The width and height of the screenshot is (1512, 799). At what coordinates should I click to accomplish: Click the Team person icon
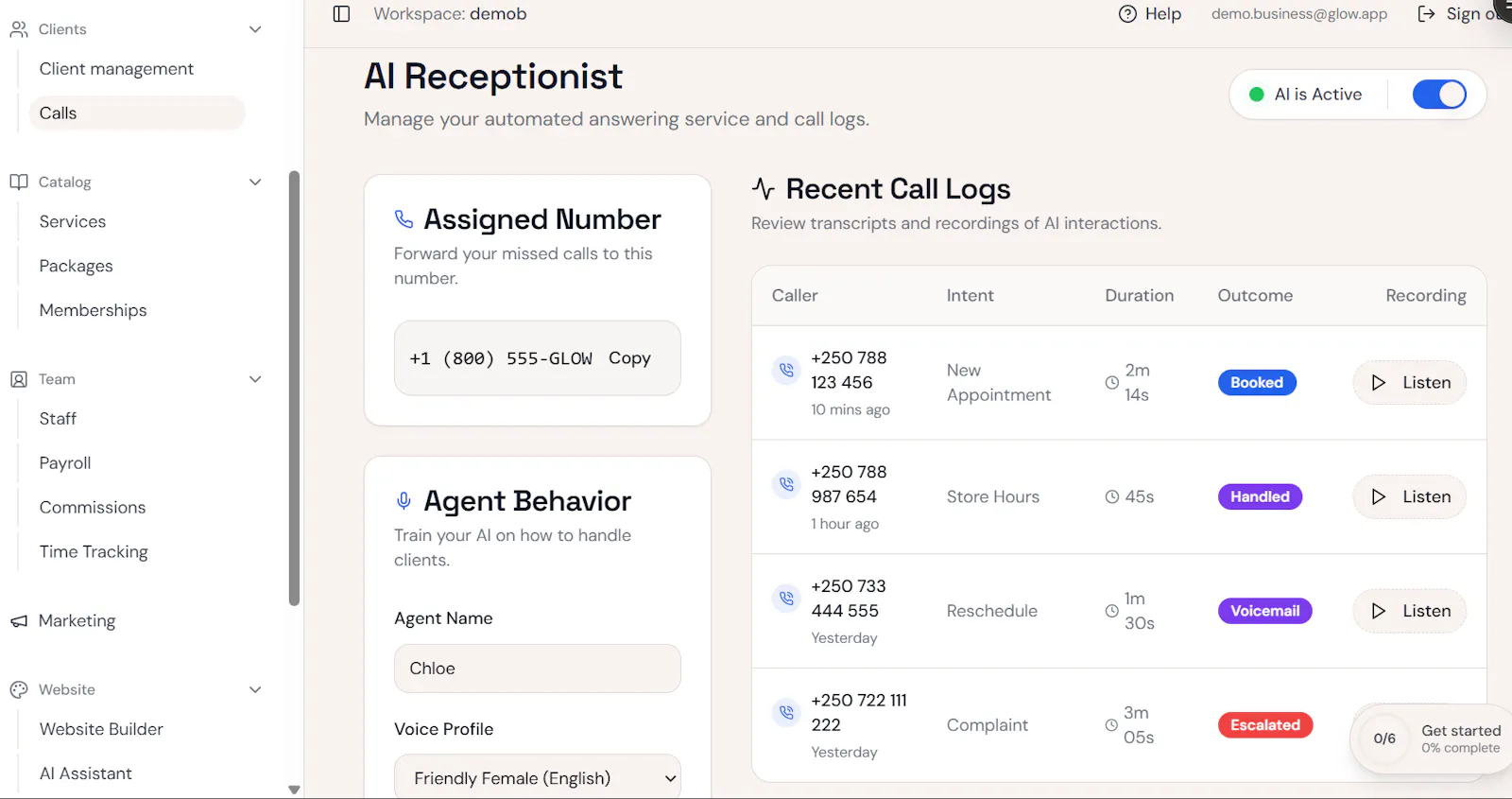(19, 379)
